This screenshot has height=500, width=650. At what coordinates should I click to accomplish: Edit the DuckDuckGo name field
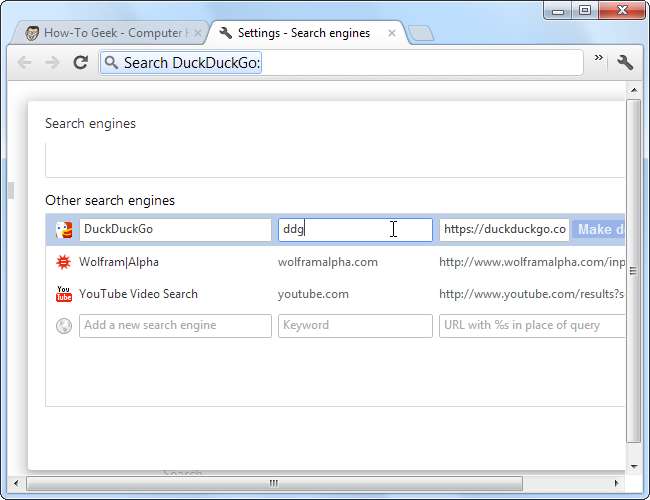click(x=175, y=230)
